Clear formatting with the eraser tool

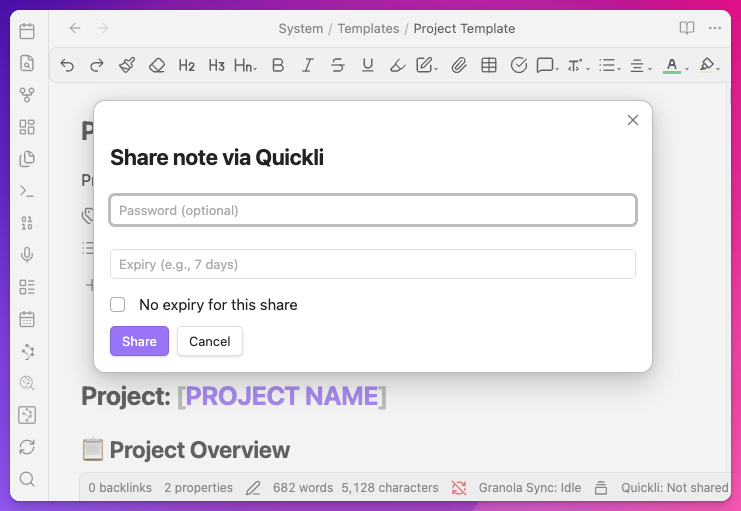156,65
